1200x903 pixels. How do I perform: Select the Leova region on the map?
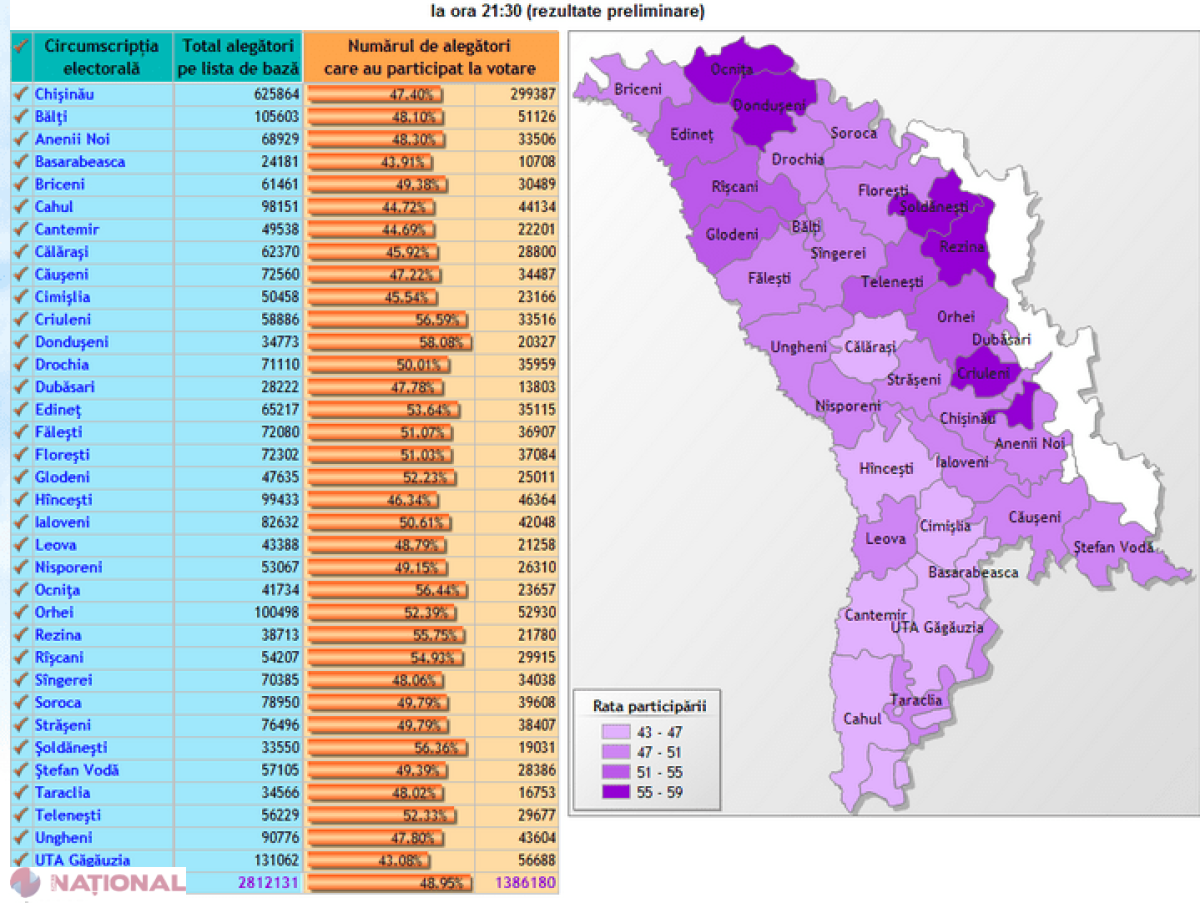(886, 538)
